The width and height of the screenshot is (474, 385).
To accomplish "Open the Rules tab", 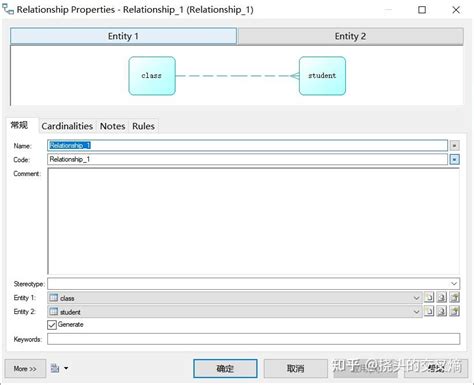I will tap(143, 126).
